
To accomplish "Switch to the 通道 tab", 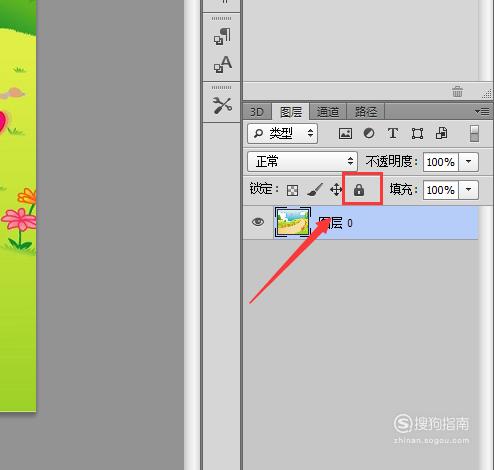I will [x=328, y=112].
